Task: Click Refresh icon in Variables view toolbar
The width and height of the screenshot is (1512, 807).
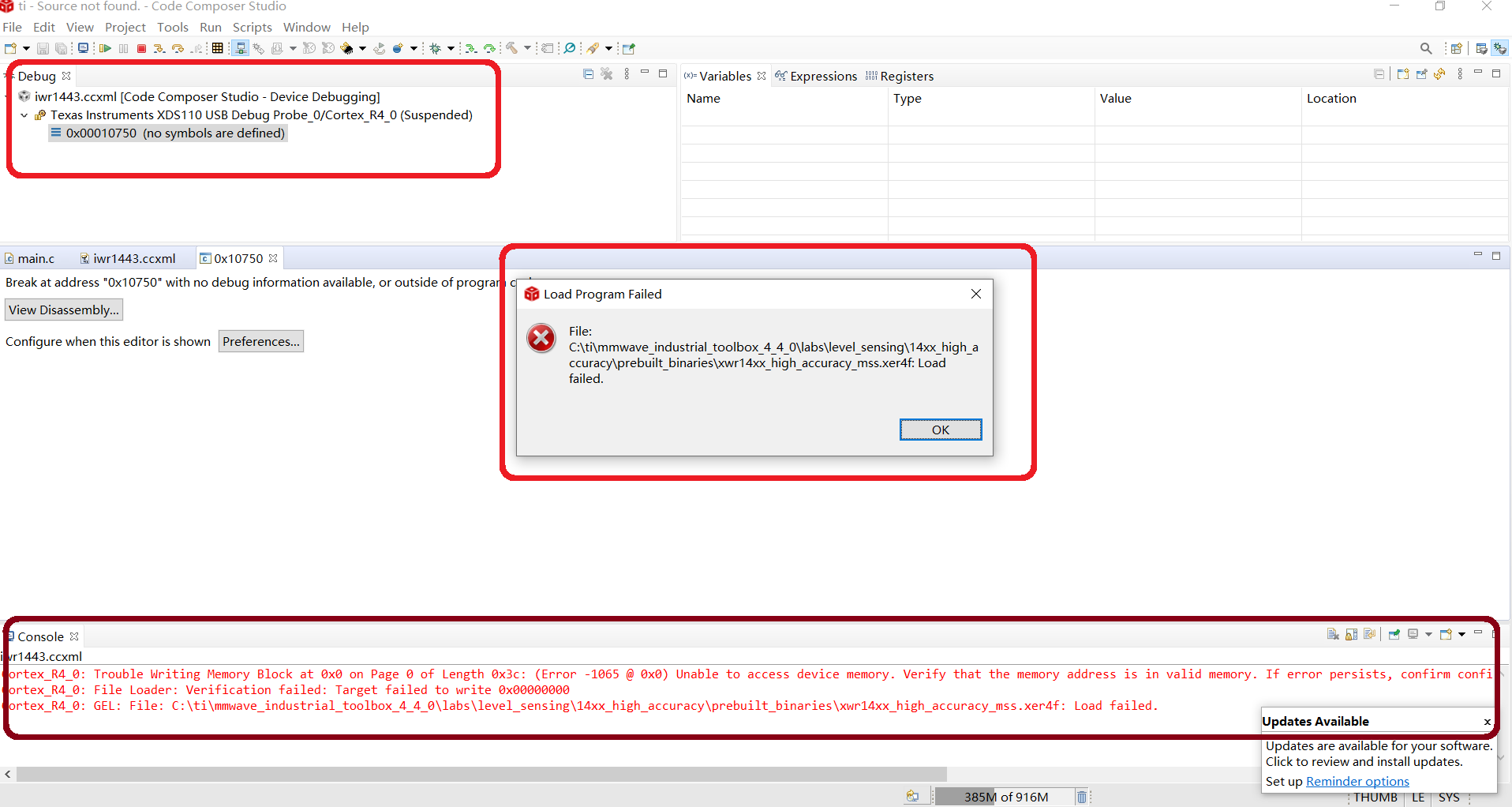Action: (x=1440, y=73)
